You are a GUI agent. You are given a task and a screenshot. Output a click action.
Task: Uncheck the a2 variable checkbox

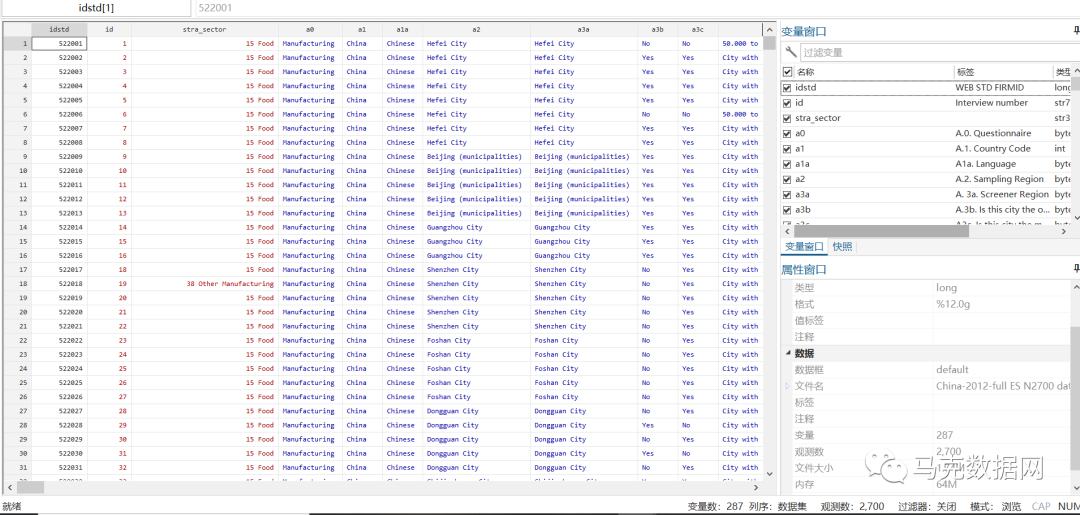coord(787,179)
